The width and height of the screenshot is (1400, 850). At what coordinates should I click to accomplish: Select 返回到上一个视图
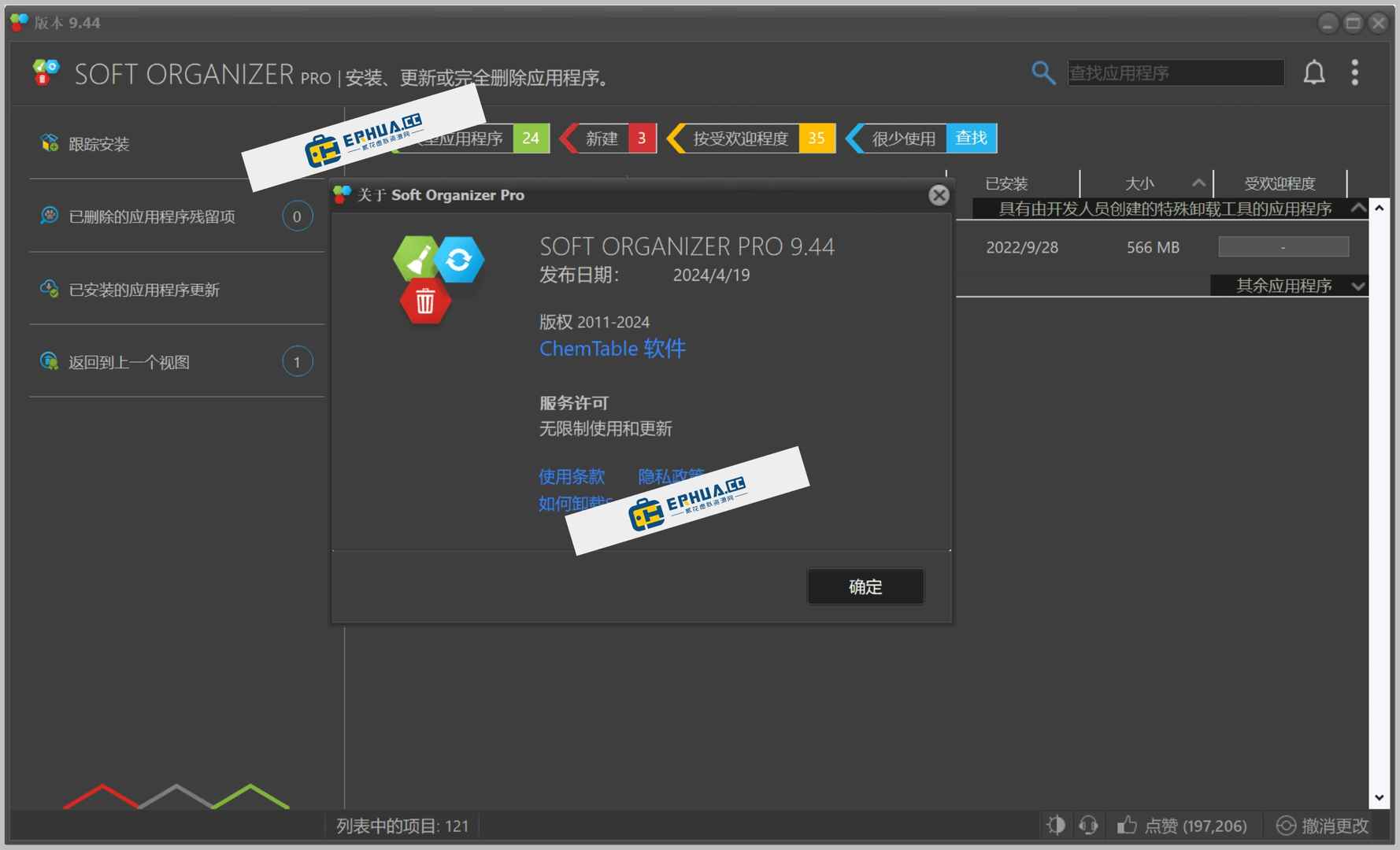click(x=129, y=362)
